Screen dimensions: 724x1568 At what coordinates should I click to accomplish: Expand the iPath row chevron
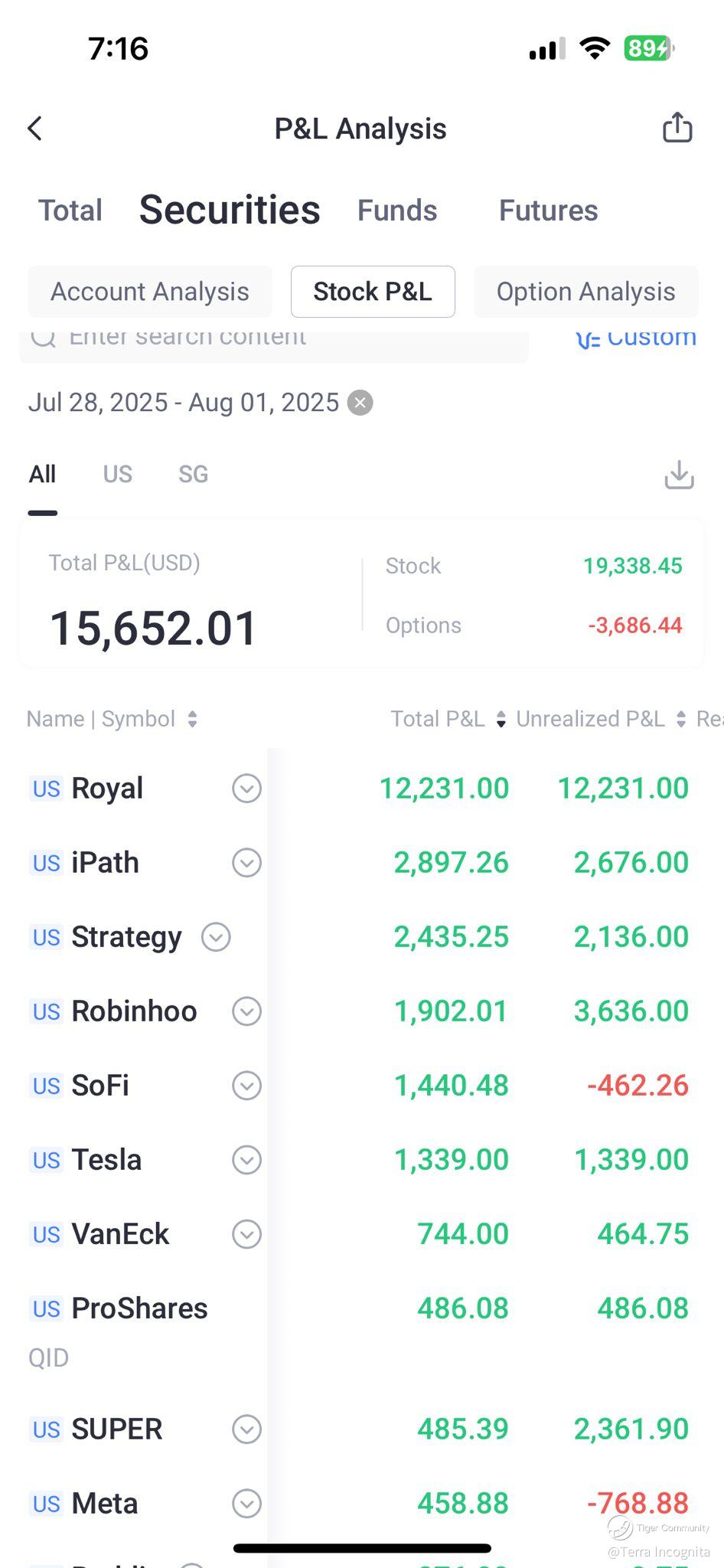(x=246, y=863)
